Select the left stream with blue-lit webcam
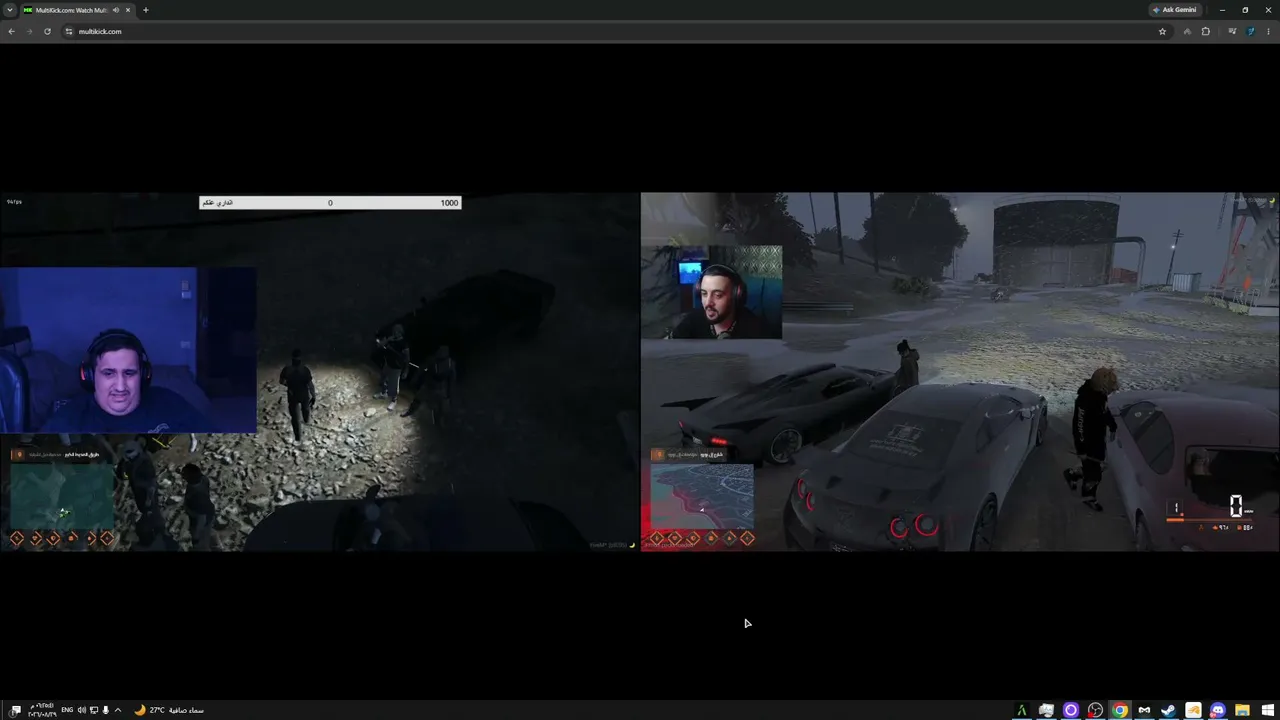The width and height of the screenshot is (1280, 720). (x=320, y=371)
